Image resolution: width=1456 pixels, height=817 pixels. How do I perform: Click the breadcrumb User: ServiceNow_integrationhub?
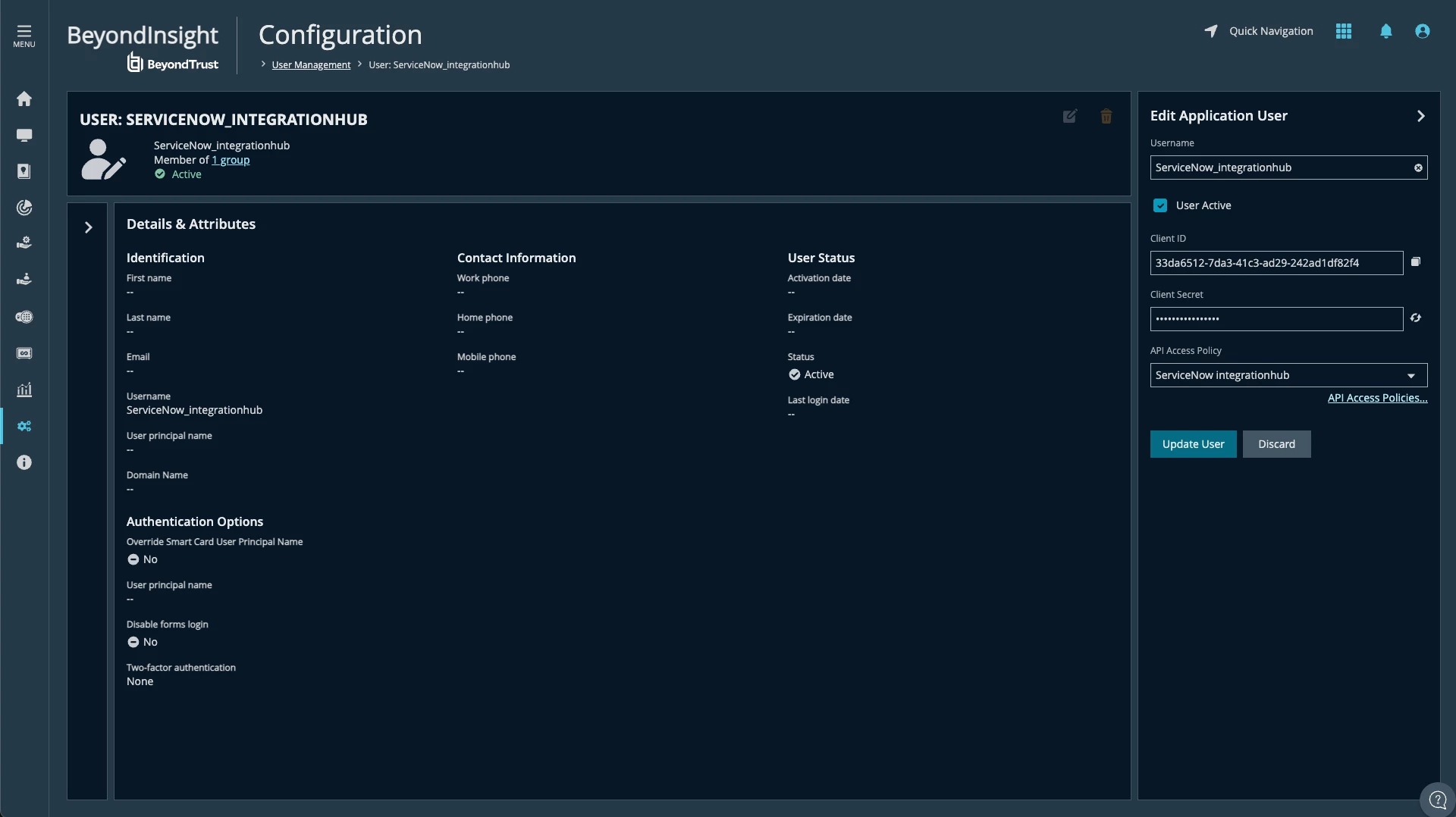click(x=439, y=65)
